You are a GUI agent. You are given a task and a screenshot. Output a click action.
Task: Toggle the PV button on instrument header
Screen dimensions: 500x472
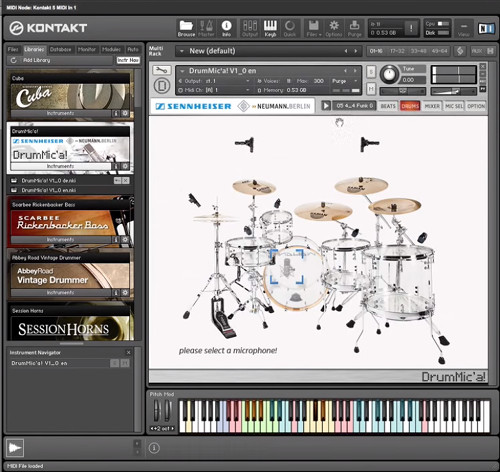pos(483,89)
